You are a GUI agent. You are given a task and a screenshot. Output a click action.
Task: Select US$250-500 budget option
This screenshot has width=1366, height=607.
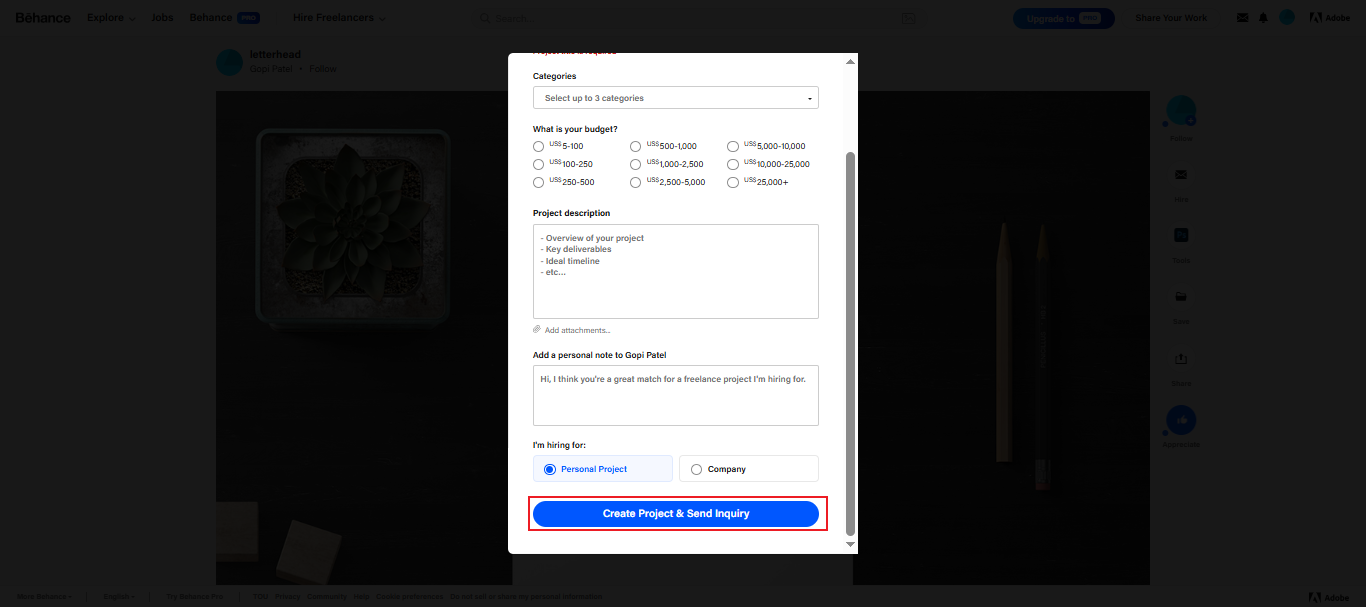tap(539, 183)
